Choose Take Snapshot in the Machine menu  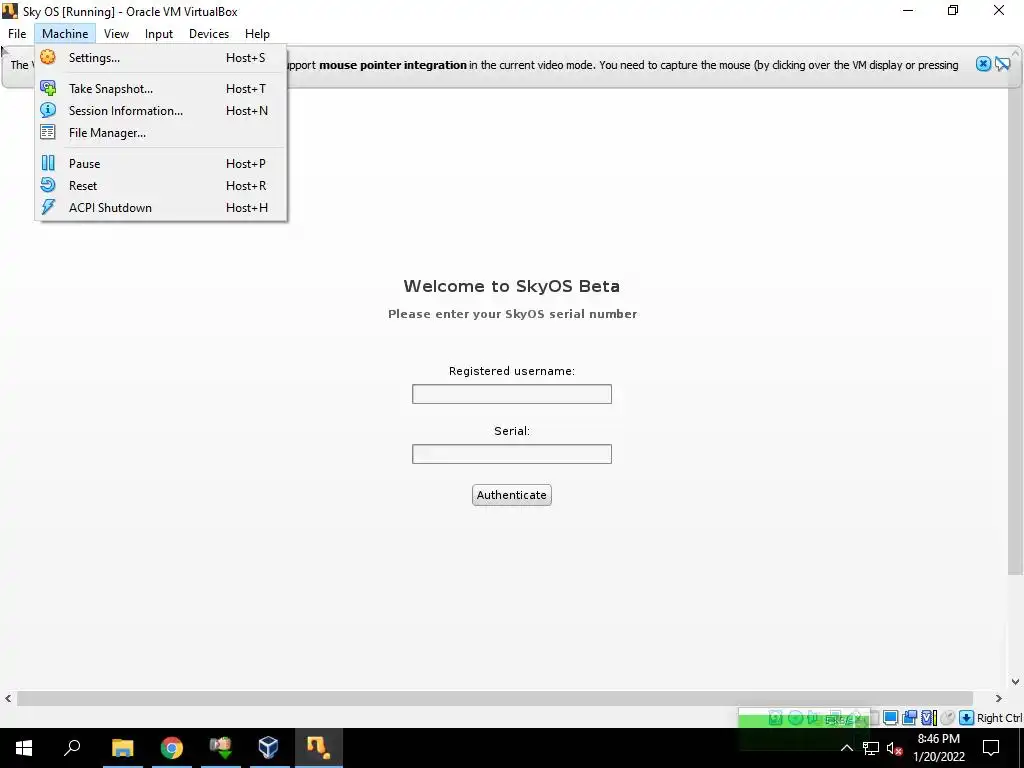pos(161,88)
